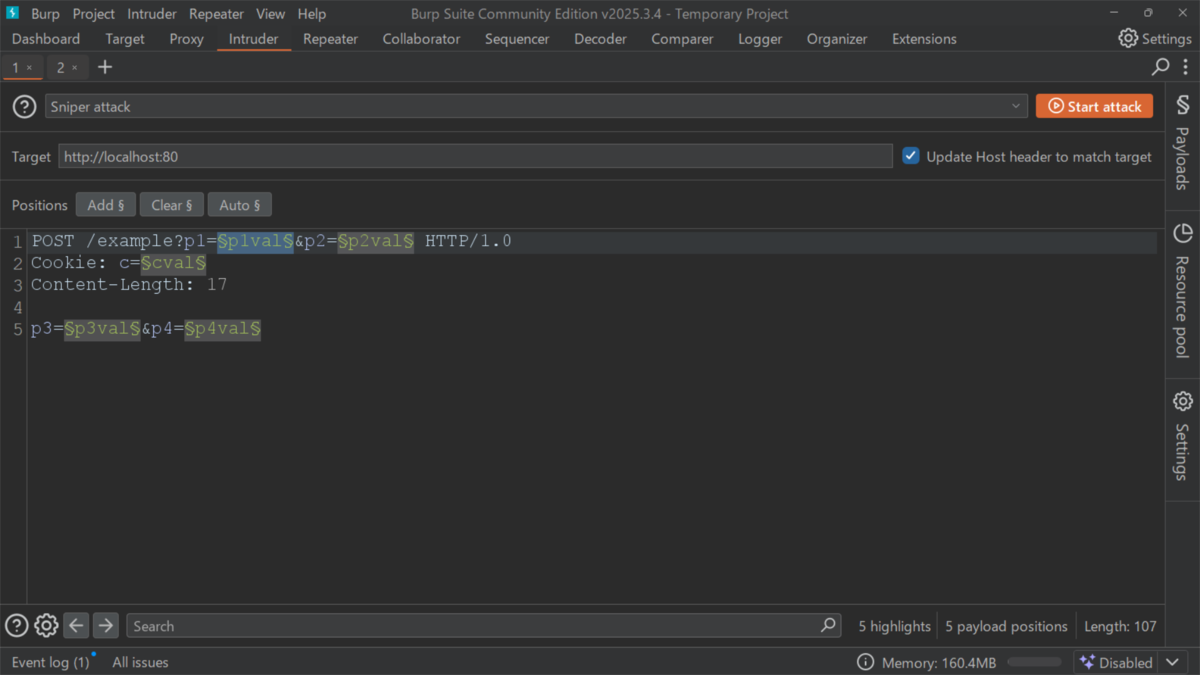Switch to the Decoder tab
1200x675 pixels.
(x=600, y=39)
